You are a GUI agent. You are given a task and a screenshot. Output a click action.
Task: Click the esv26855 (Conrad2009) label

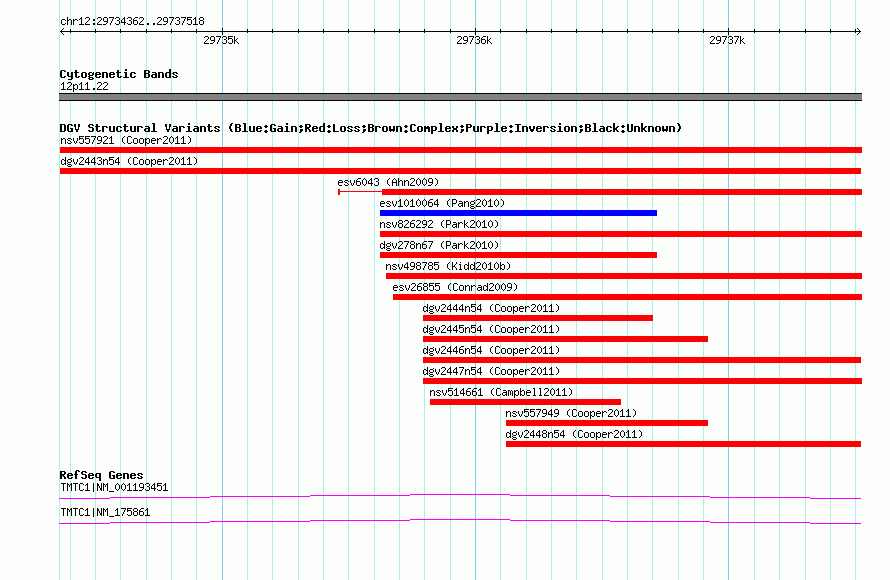tap(455, 287)
